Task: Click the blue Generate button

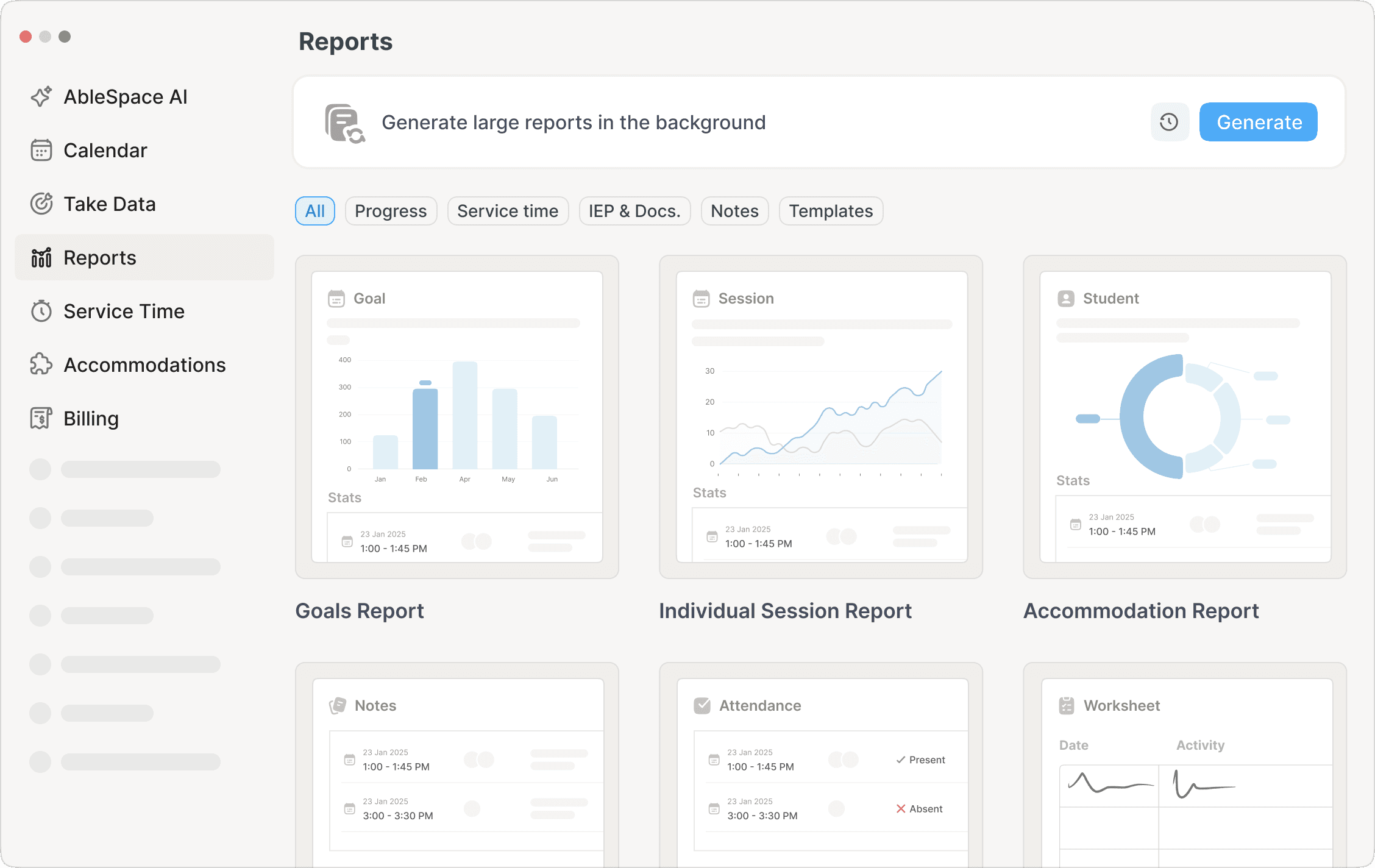Action: click(x=1259, y=122)
